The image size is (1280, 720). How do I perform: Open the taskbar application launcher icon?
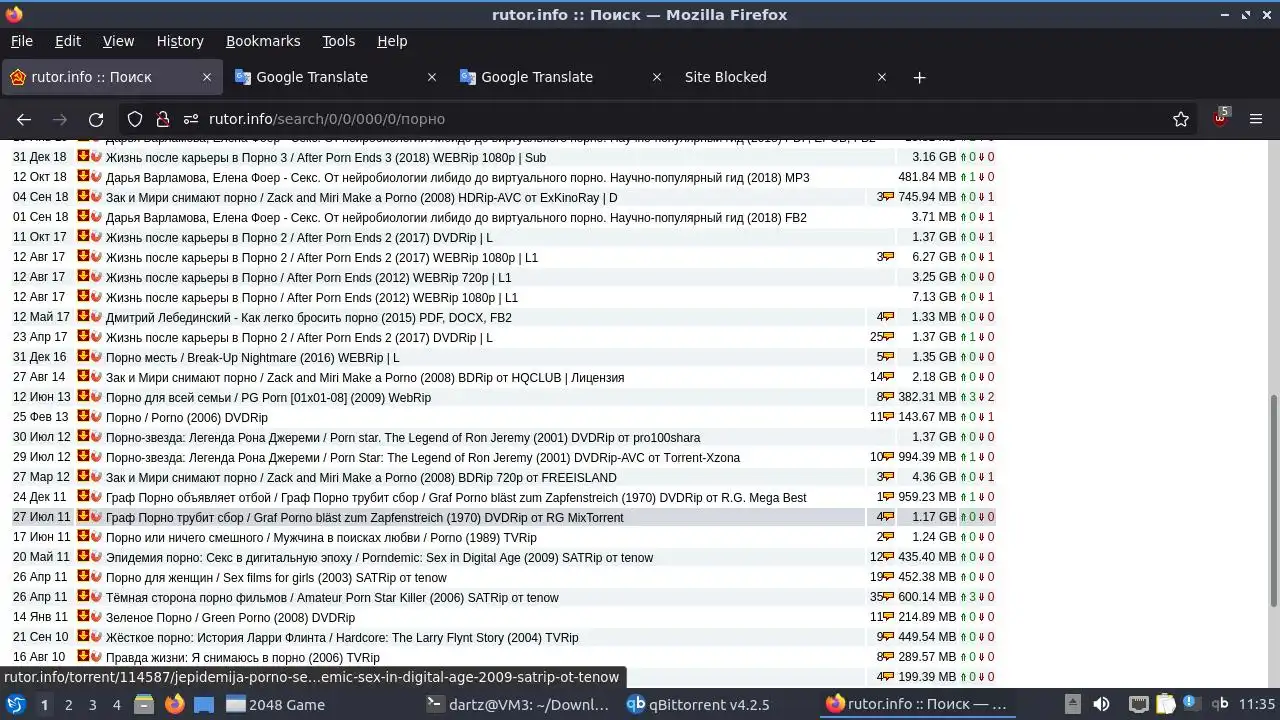click(16, 704)
